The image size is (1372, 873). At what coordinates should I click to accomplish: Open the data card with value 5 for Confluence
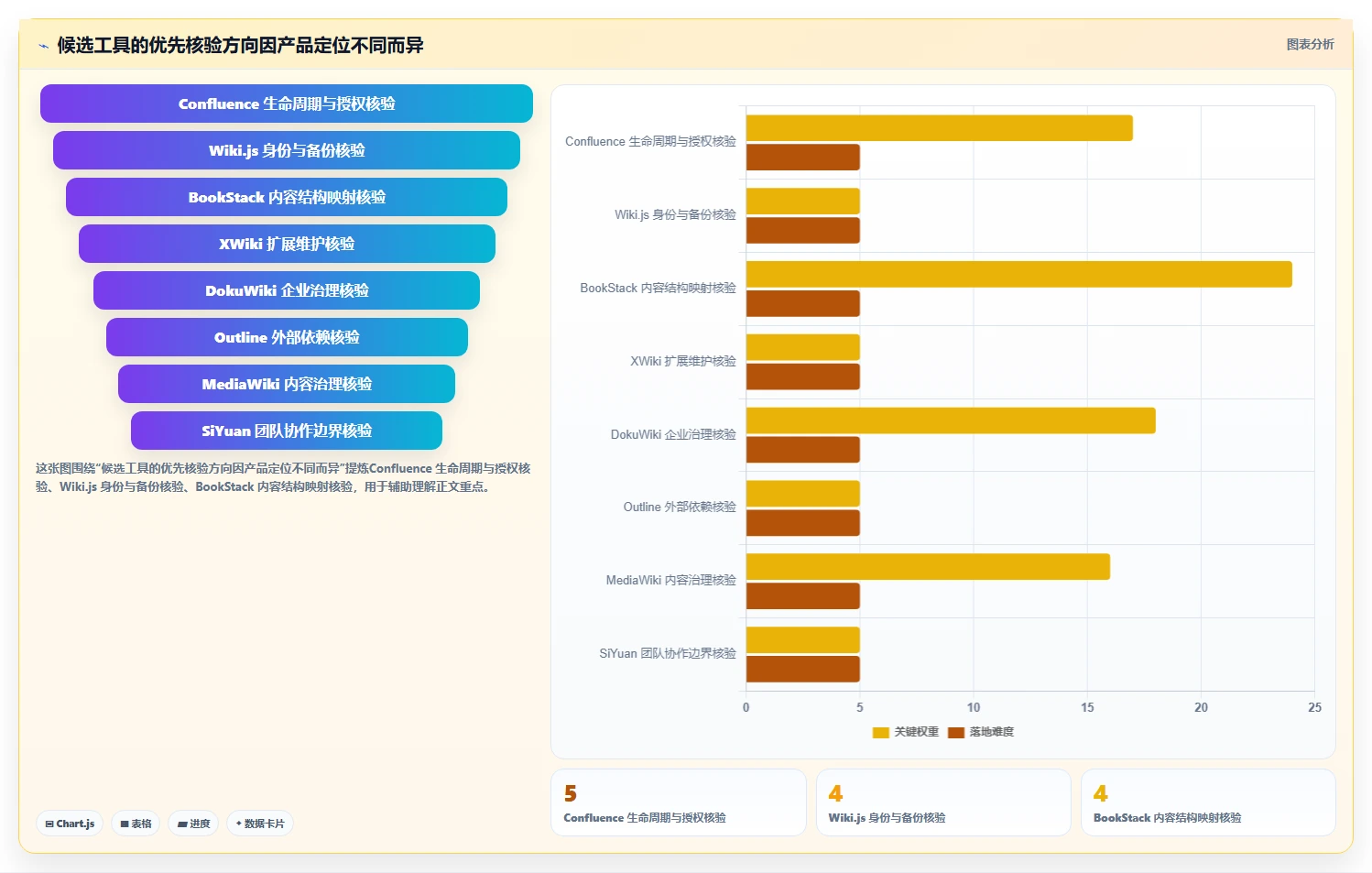point(679,802)
